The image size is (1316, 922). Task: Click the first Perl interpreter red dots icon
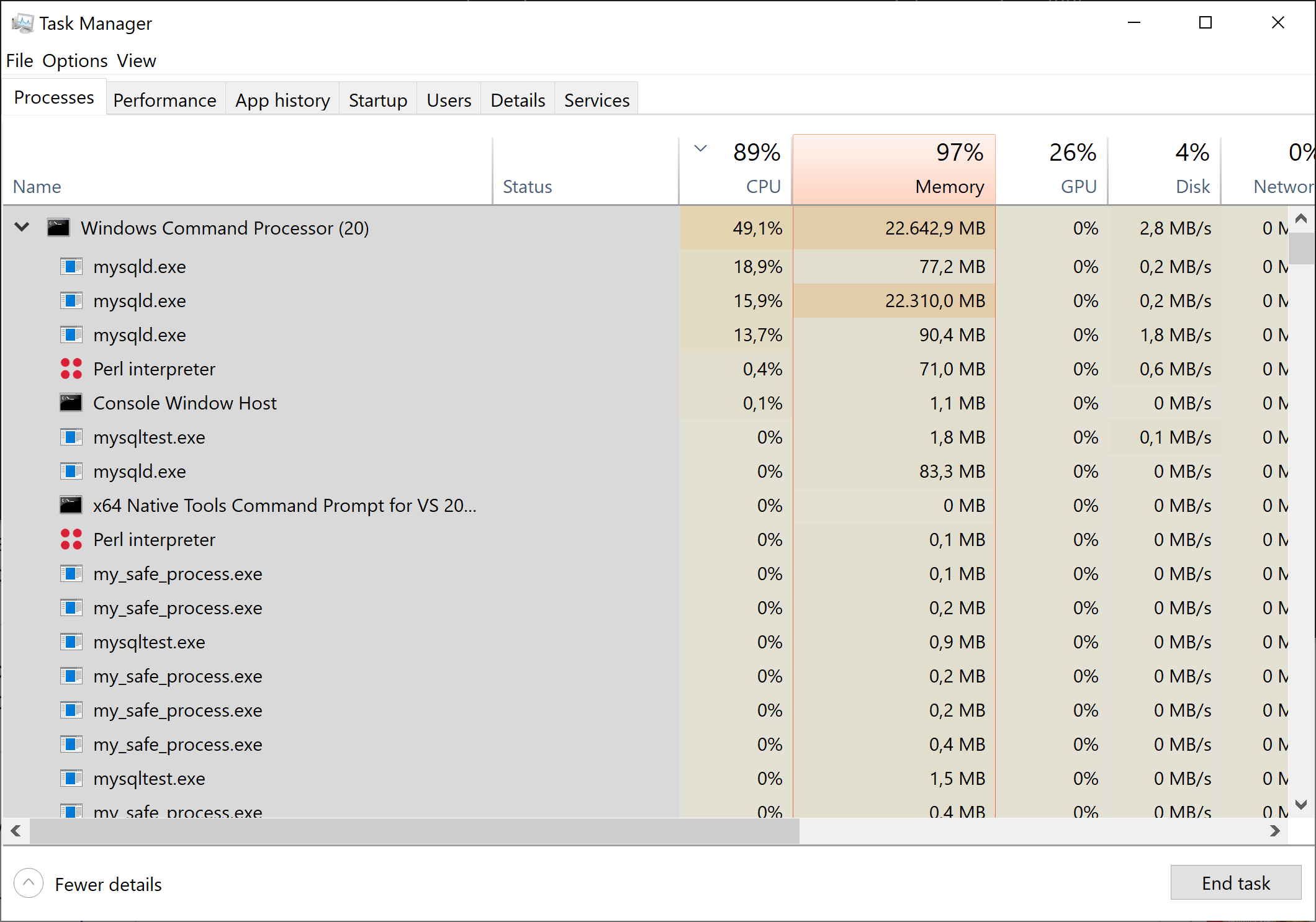coord(71,369)
